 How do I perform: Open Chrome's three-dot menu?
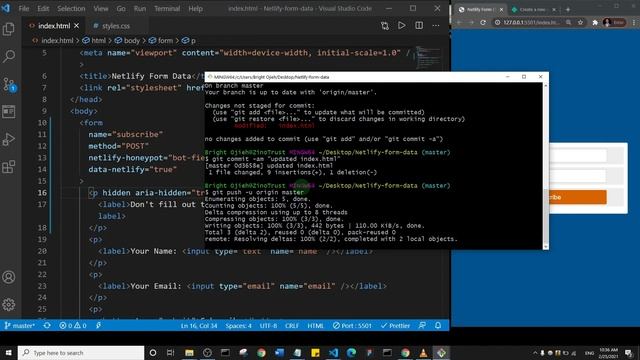pos(634,22)
